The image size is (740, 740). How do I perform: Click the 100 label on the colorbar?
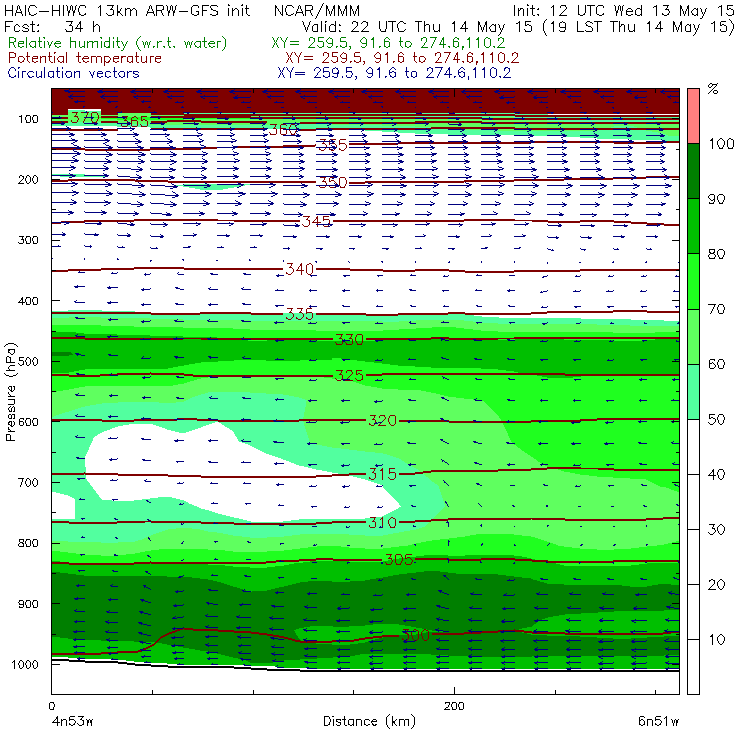721,143
